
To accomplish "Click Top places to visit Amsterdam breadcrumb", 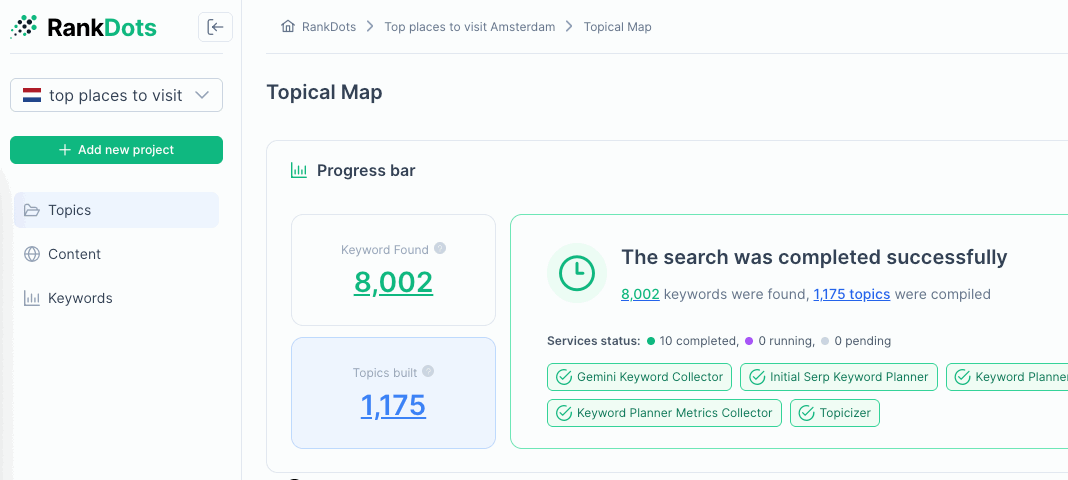I will pyautogui.click(x=469, y=27).
